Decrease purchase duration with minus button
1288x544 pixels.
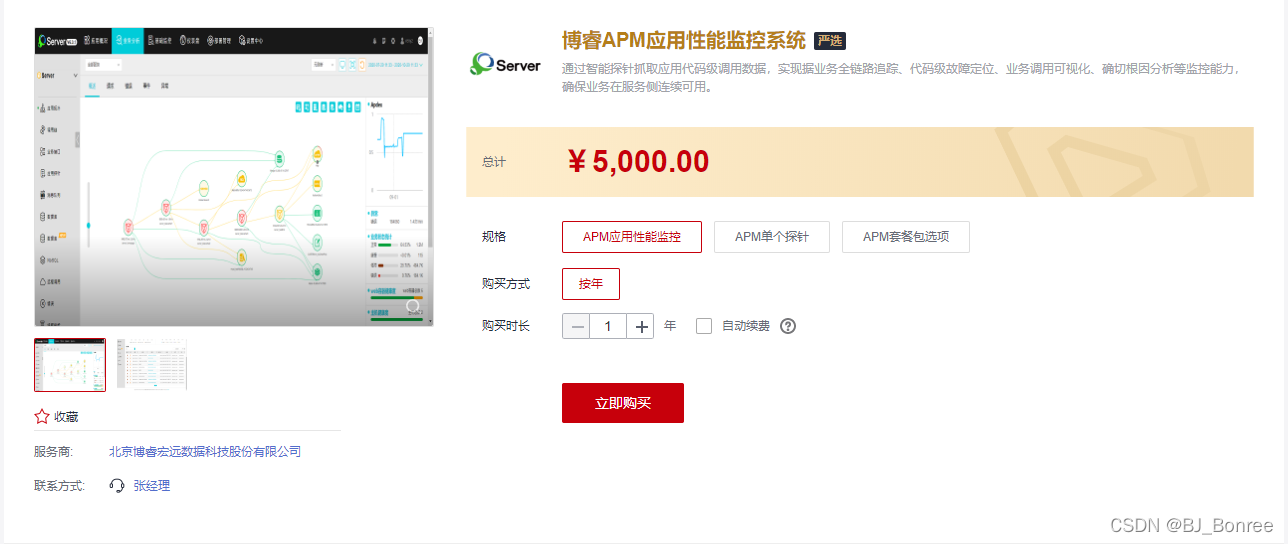[x=576, y=326]
